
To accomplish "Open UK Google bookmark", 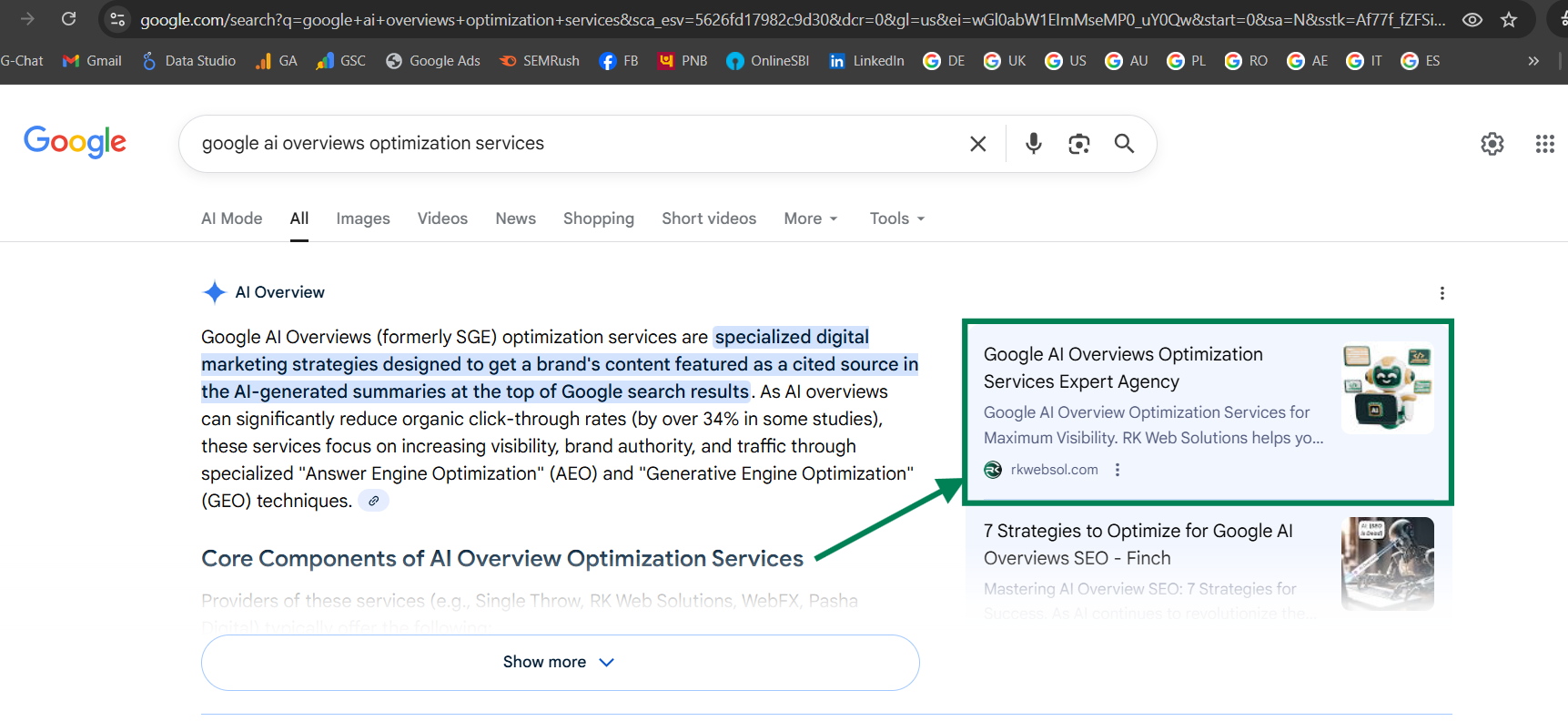I will tap(1005, 61).
